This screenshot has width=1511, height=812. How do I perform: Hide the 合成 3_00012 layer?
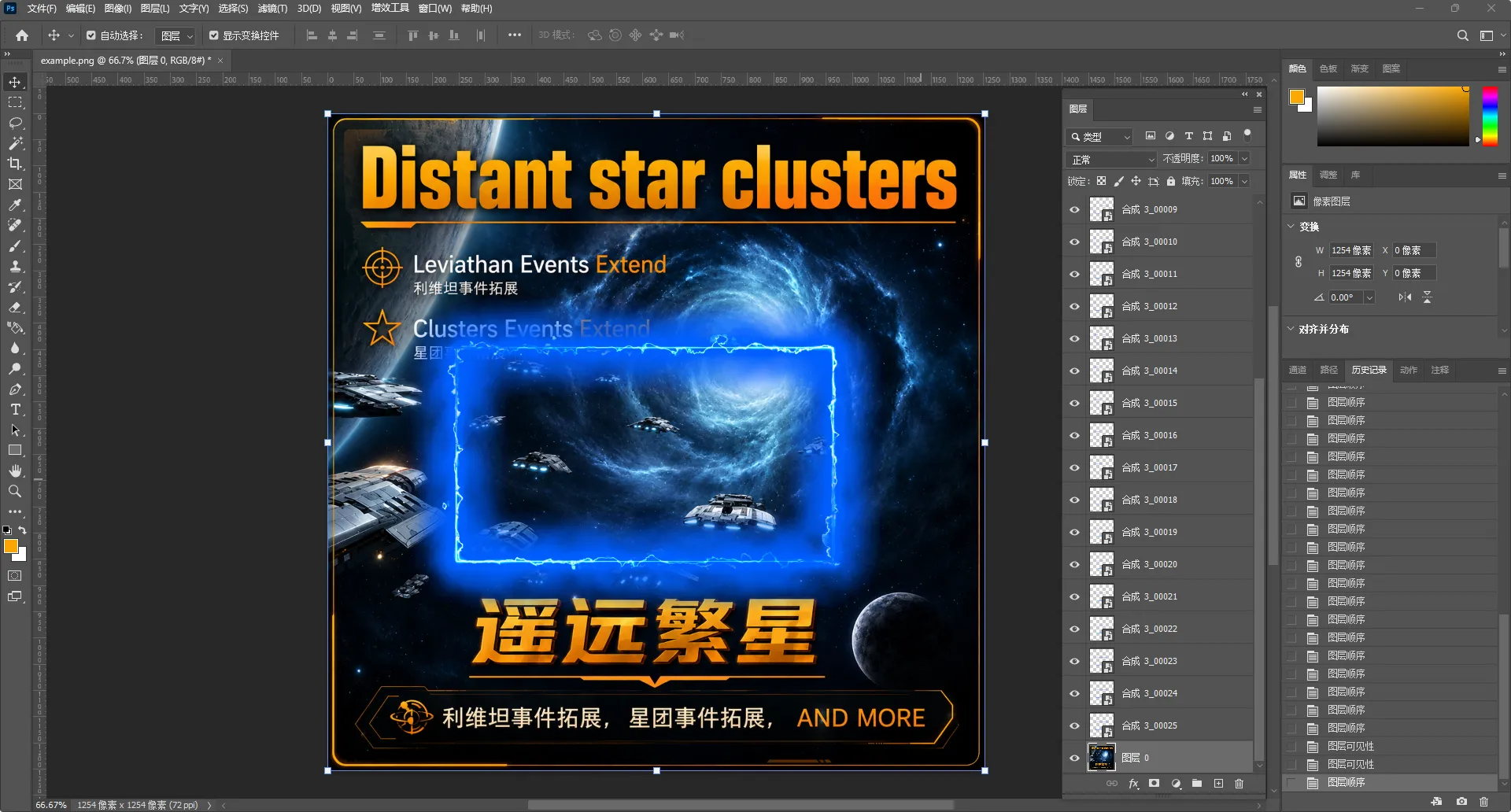[1074, 306]
